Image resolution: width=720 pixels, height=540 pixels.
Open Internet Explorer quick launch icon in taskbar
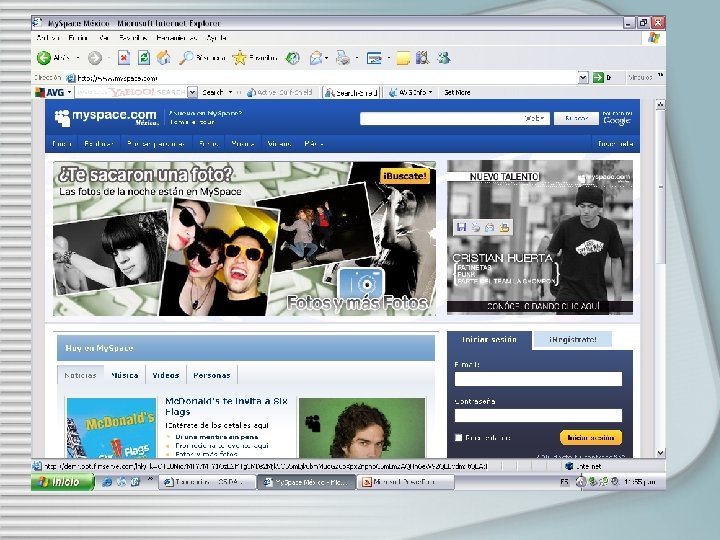tap(107, 482)
